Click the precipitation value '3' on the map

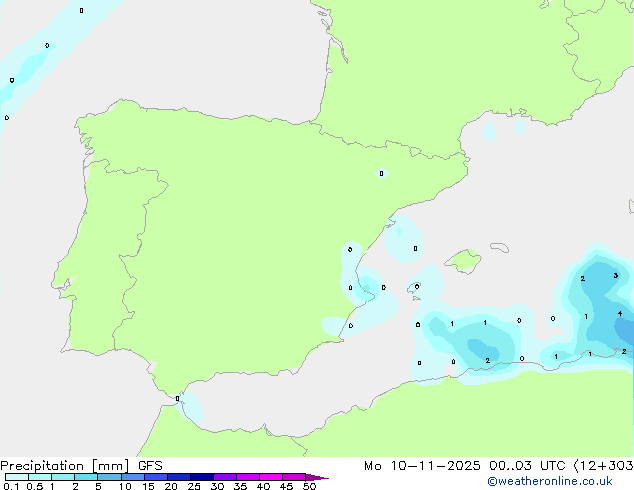(615, 275)
